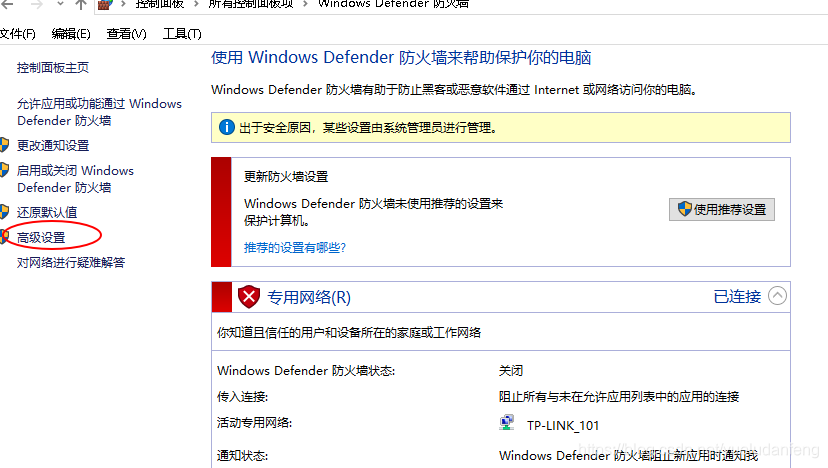Expand breadcrumb arrow after 控制面板
Viewport: 828px width, 468px height.
tap(196, 4)
